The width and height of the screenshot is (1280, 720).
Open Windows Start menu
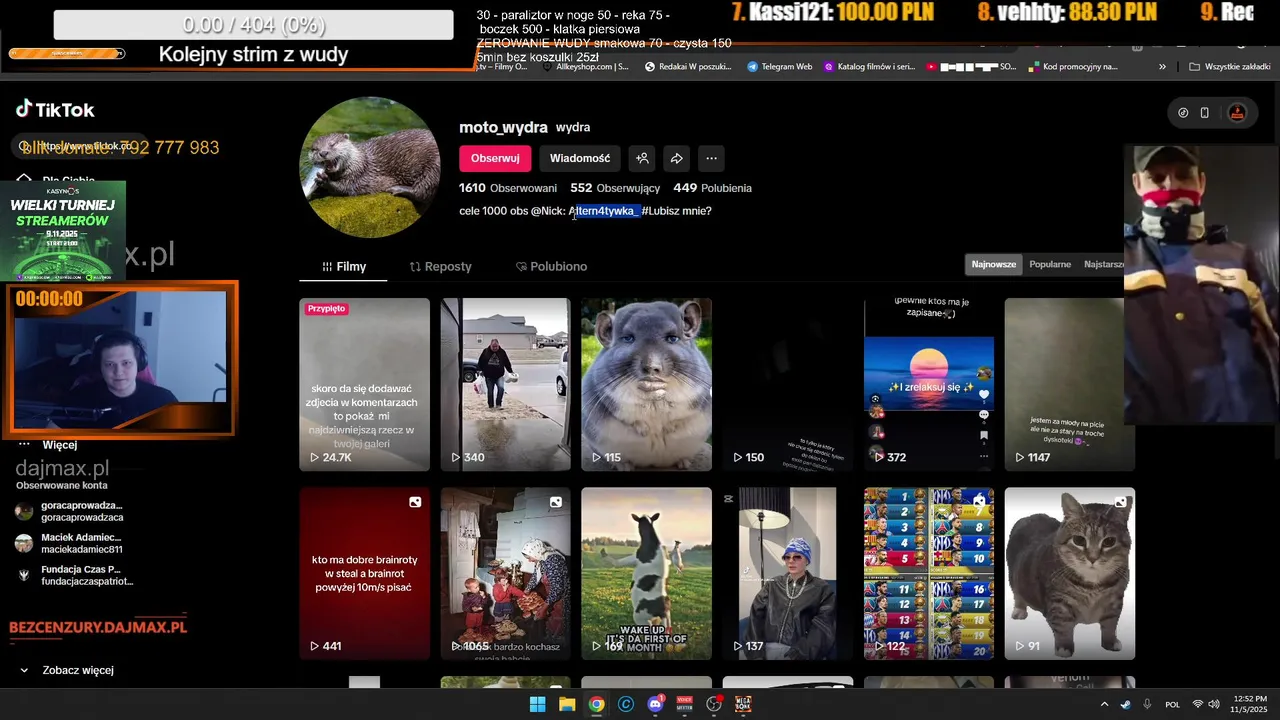click(x=537, y=704)
